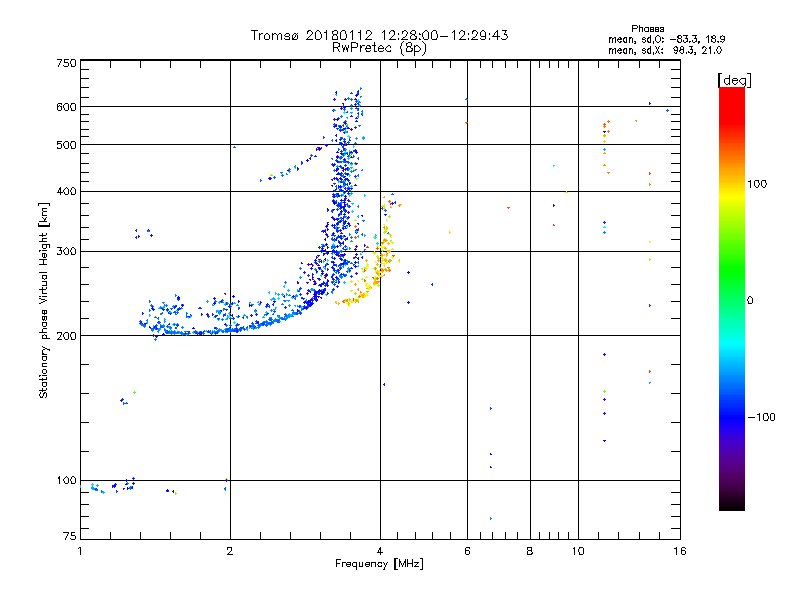Click the x-axis tick label '10'
The width and height of the screenshot is (800, 600).
point(578,551)
